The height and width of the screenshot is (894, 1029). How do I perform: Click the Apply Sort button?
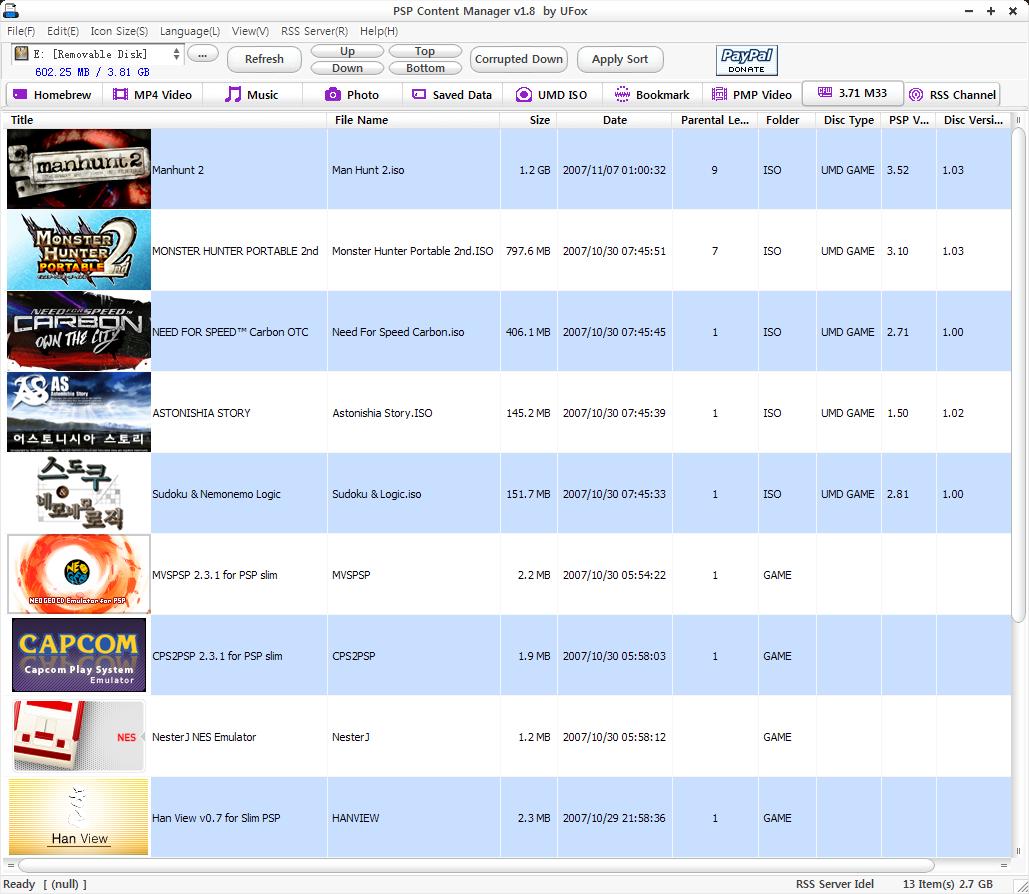click(x=620, y=59)
